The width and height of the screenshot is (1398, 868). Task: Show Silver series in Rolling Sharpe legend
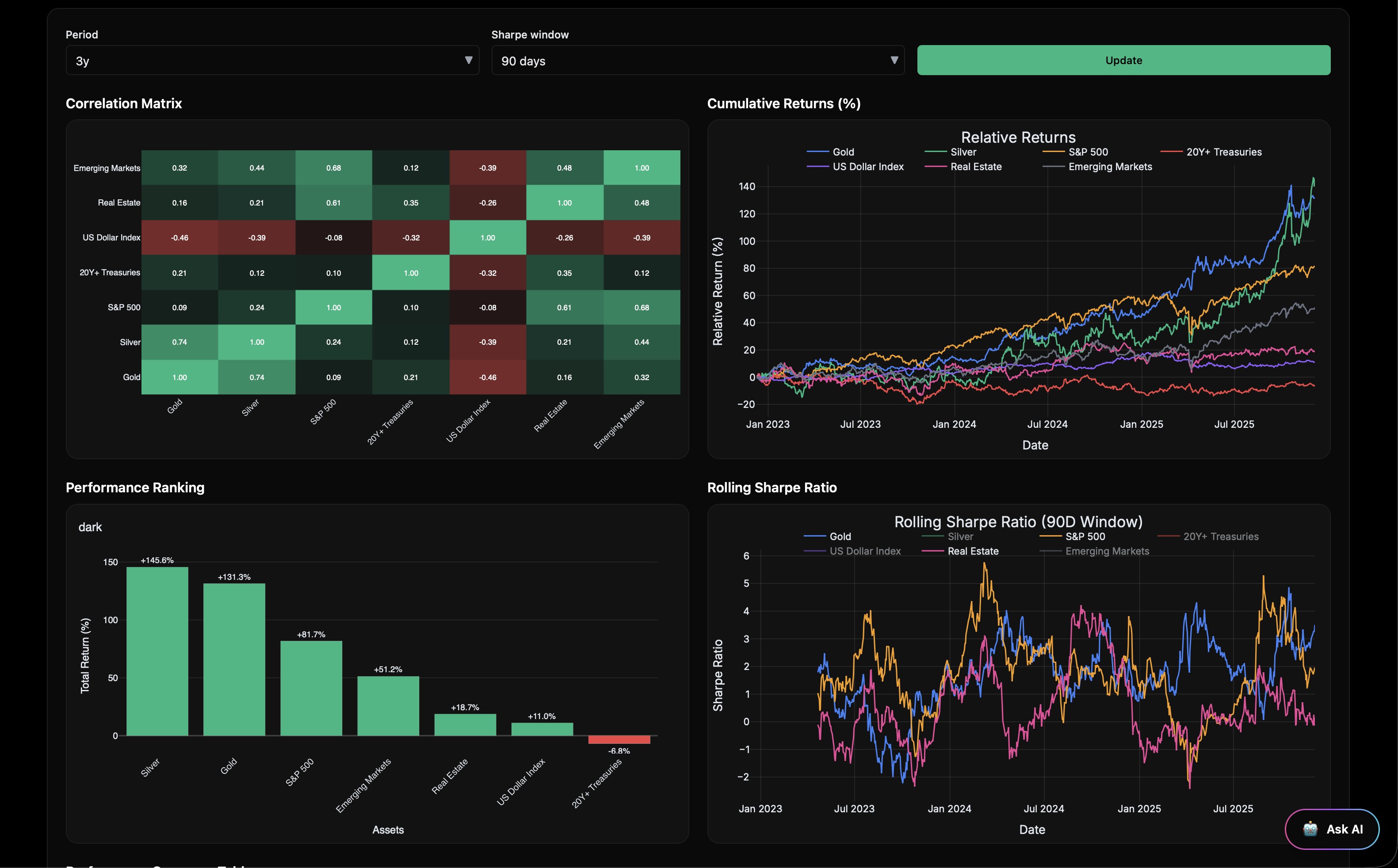[960, 536]
